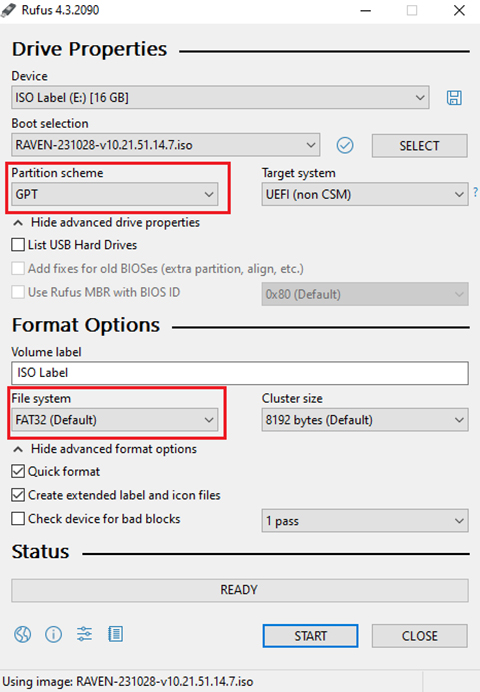The image size is (480, 692).
Task: Open the Device drive dropdown
Action: tap(220, 98)
